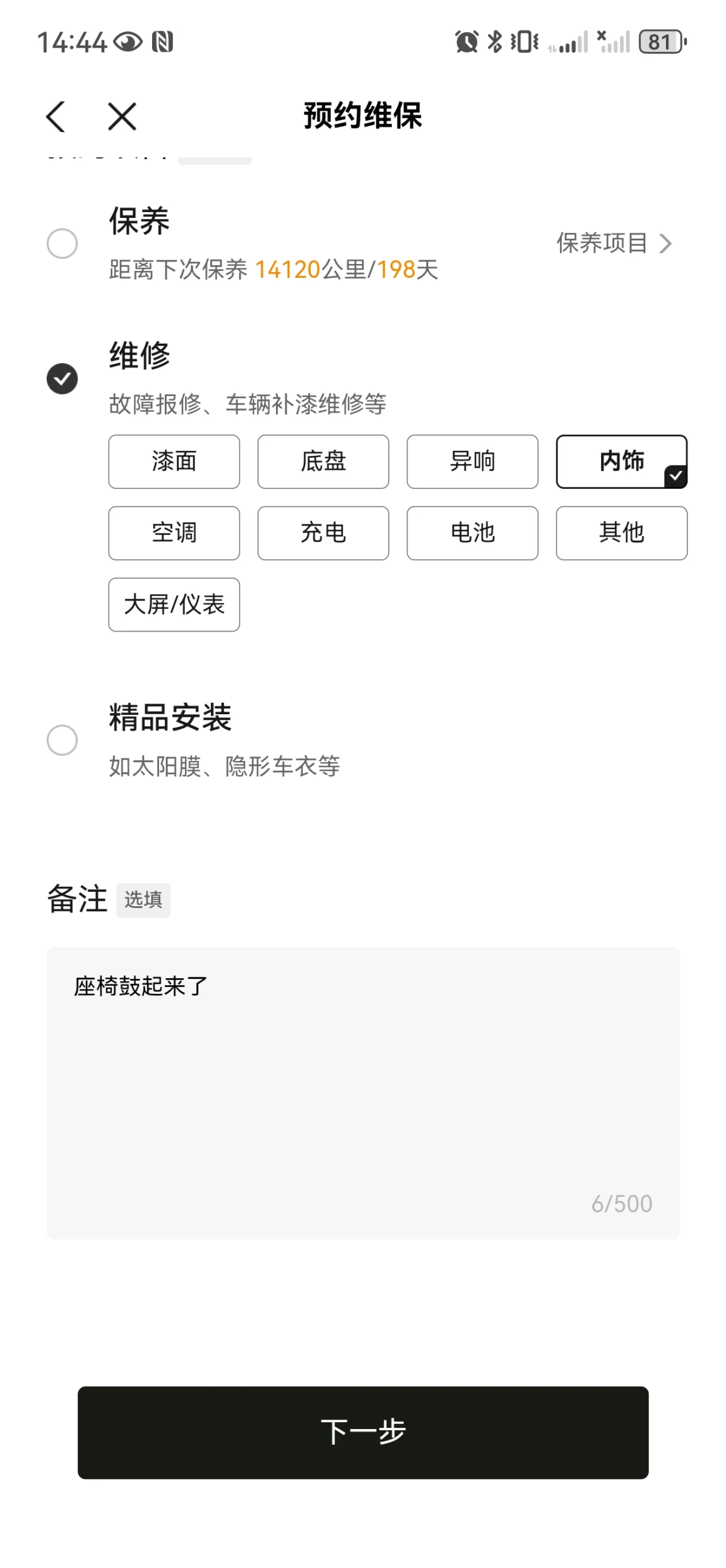This screenshot has width=726, height=1568.
Task: Tap the NFC status bar icon
Action: (x=162, y=42)
